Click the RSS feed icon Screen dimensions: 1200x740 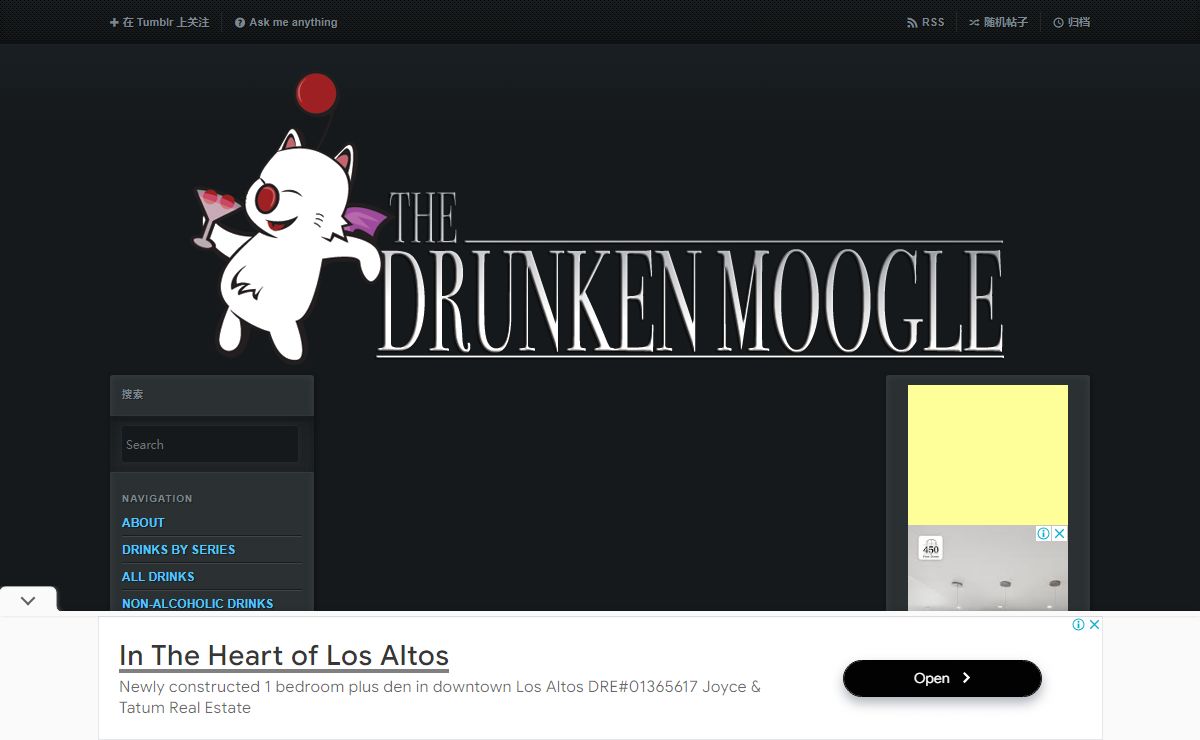click(x=912, y=22)
